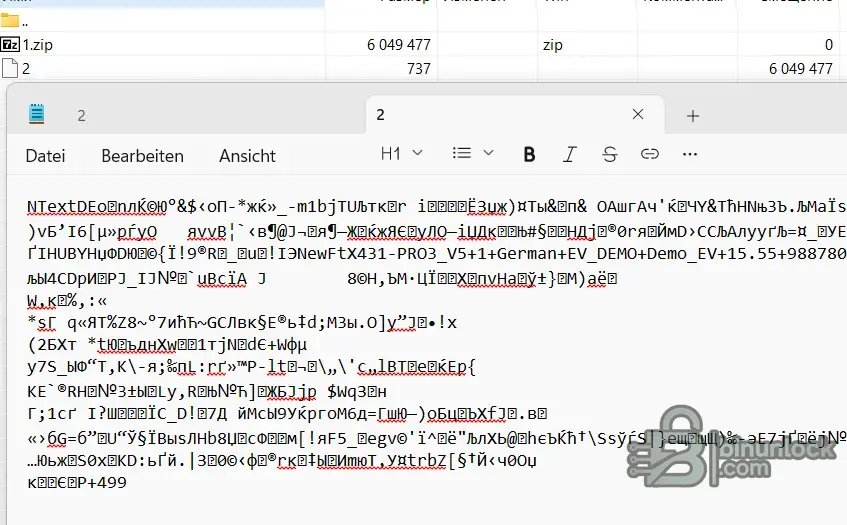Insert a link with the link icon
The height and width of the screenshot is (525, 847).
(650, 154)
